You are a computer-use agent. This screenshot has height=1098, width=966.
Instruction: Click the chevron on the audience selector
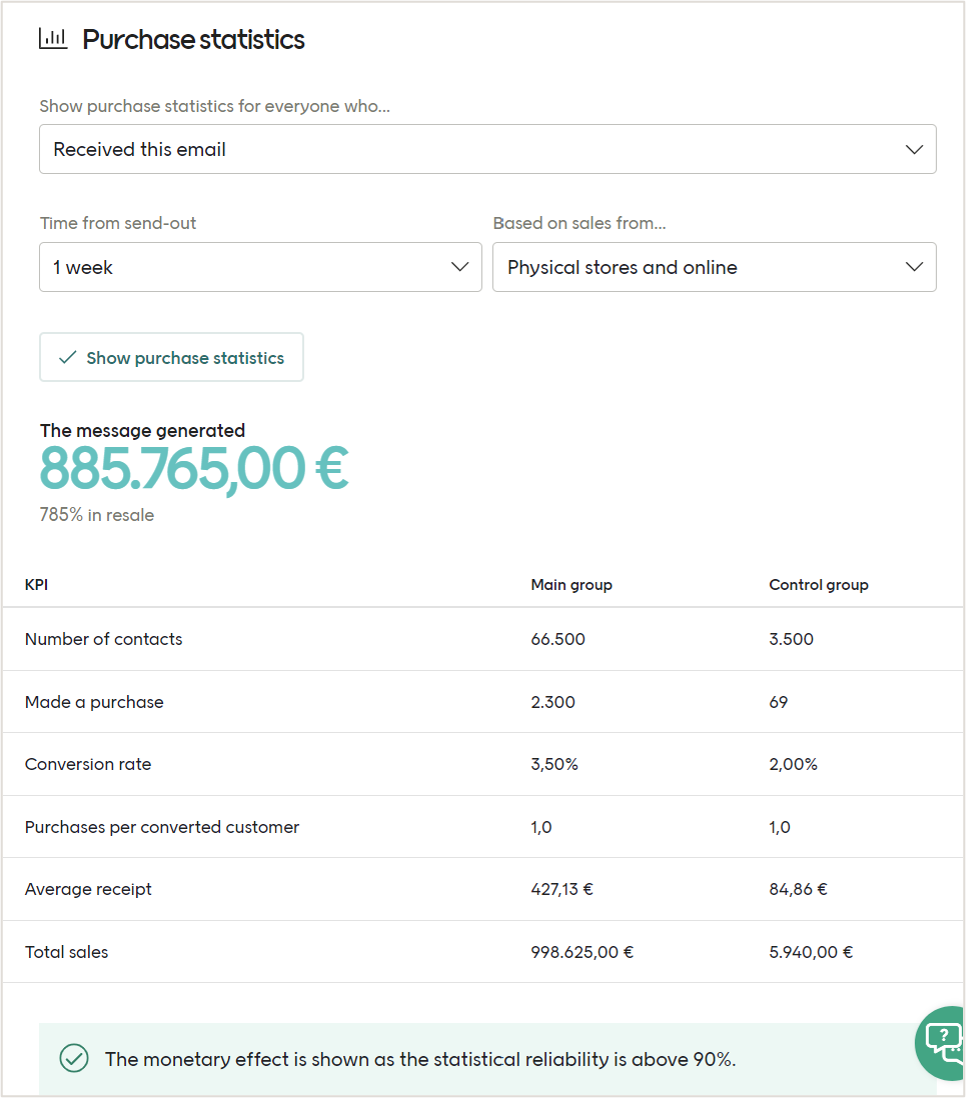pyautogui.click(x=913, y=148)
